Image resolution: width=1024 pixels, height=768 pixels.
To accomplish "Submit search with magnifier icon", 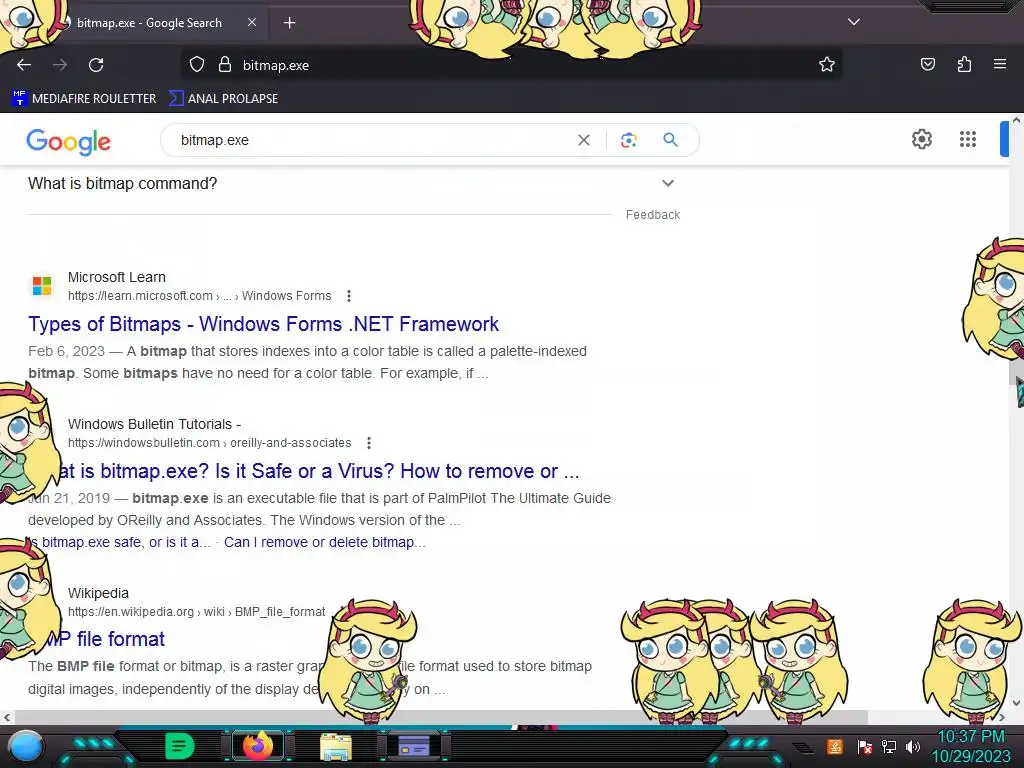I will (x=671, y=140).
